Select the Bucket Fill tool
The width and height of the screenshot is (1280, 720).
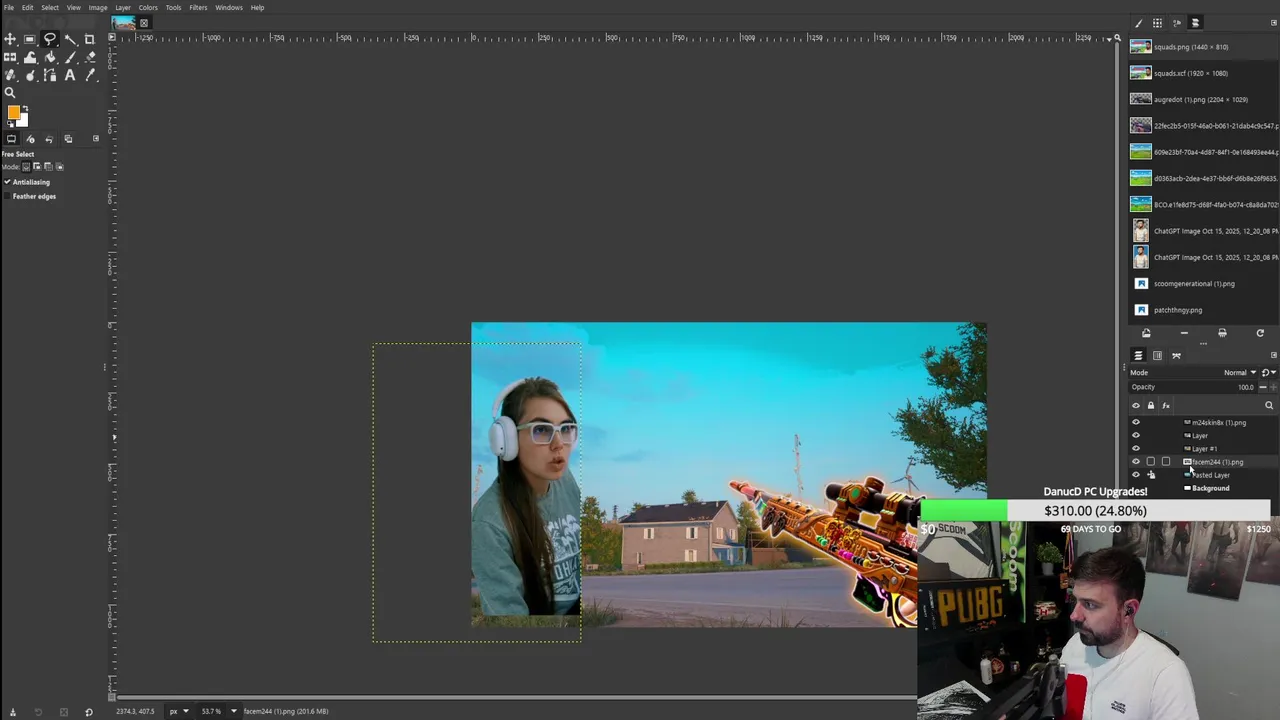(x=50, y=57)
